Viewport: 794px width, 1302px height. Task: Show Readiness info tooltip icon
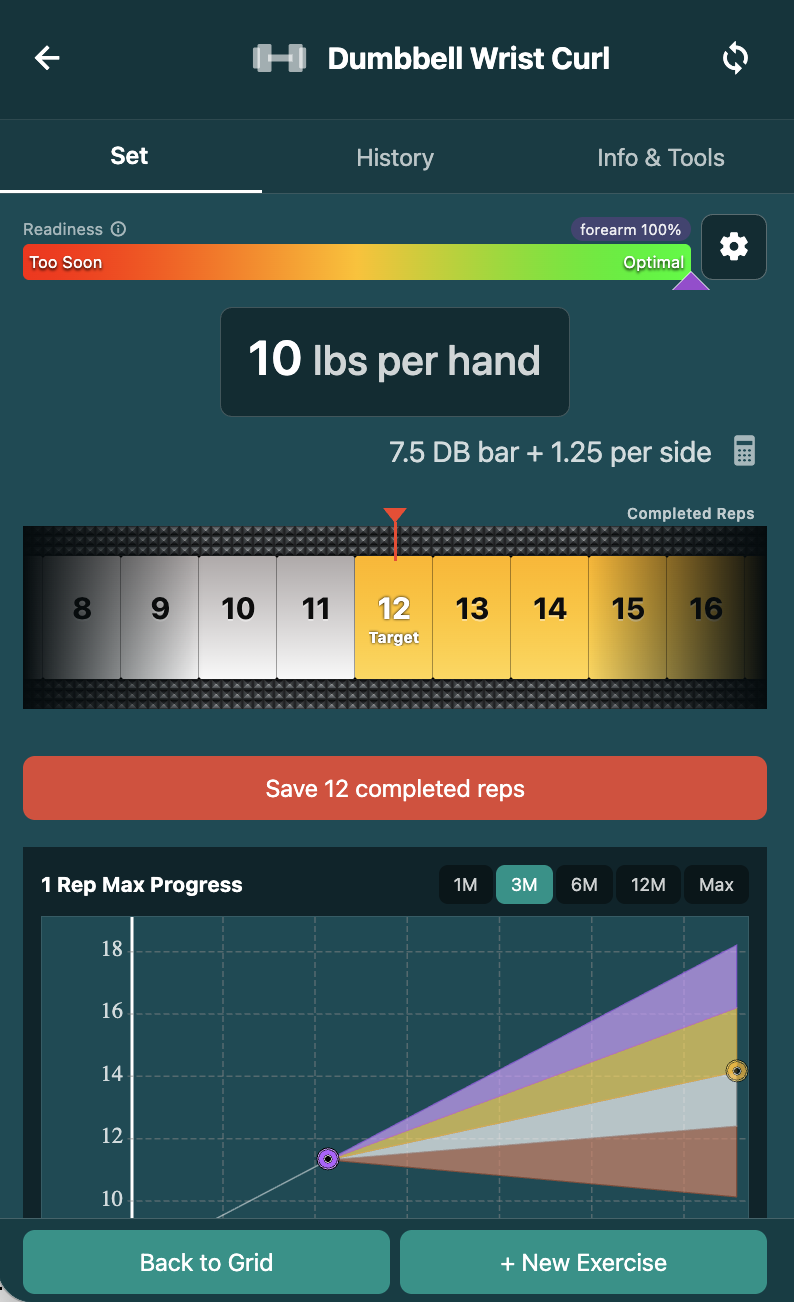[119, 229]
